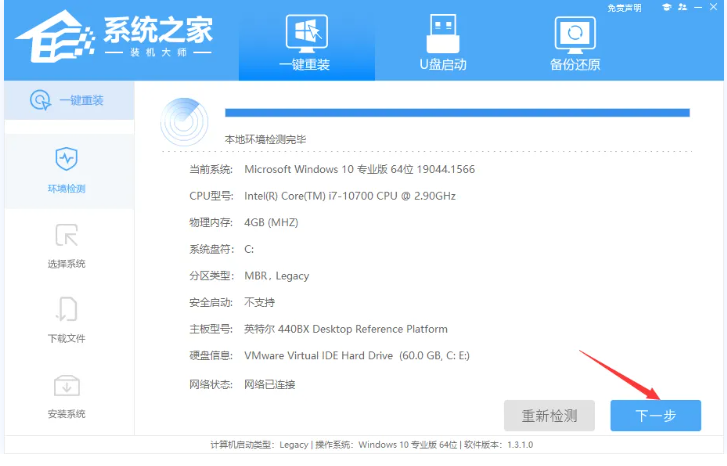Select the 不支持 secure boot value

pos(259,303)
